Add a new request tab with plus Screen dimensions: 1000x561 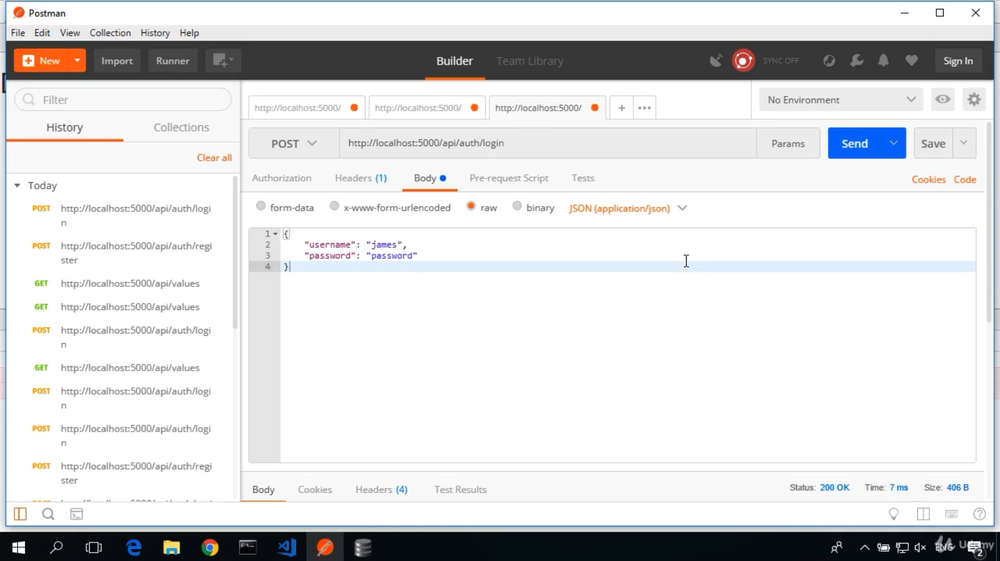coord(621,108)
